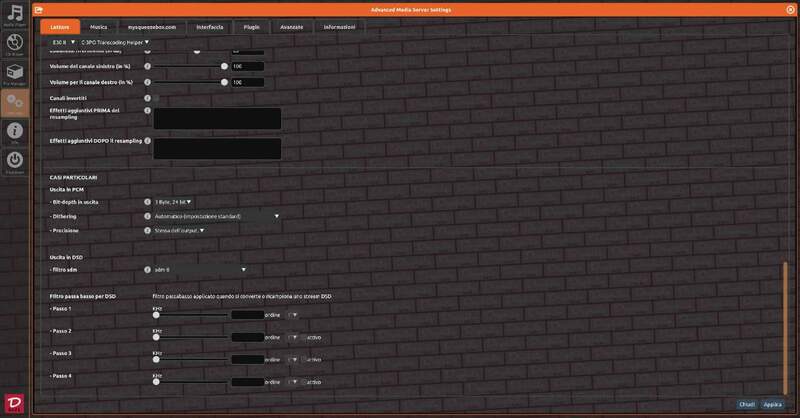Image resolution: width=800 pixels, height=418 pixels.
Task: Click the Chiudi button
Action: pyautogui.click(x=746, y=404)
